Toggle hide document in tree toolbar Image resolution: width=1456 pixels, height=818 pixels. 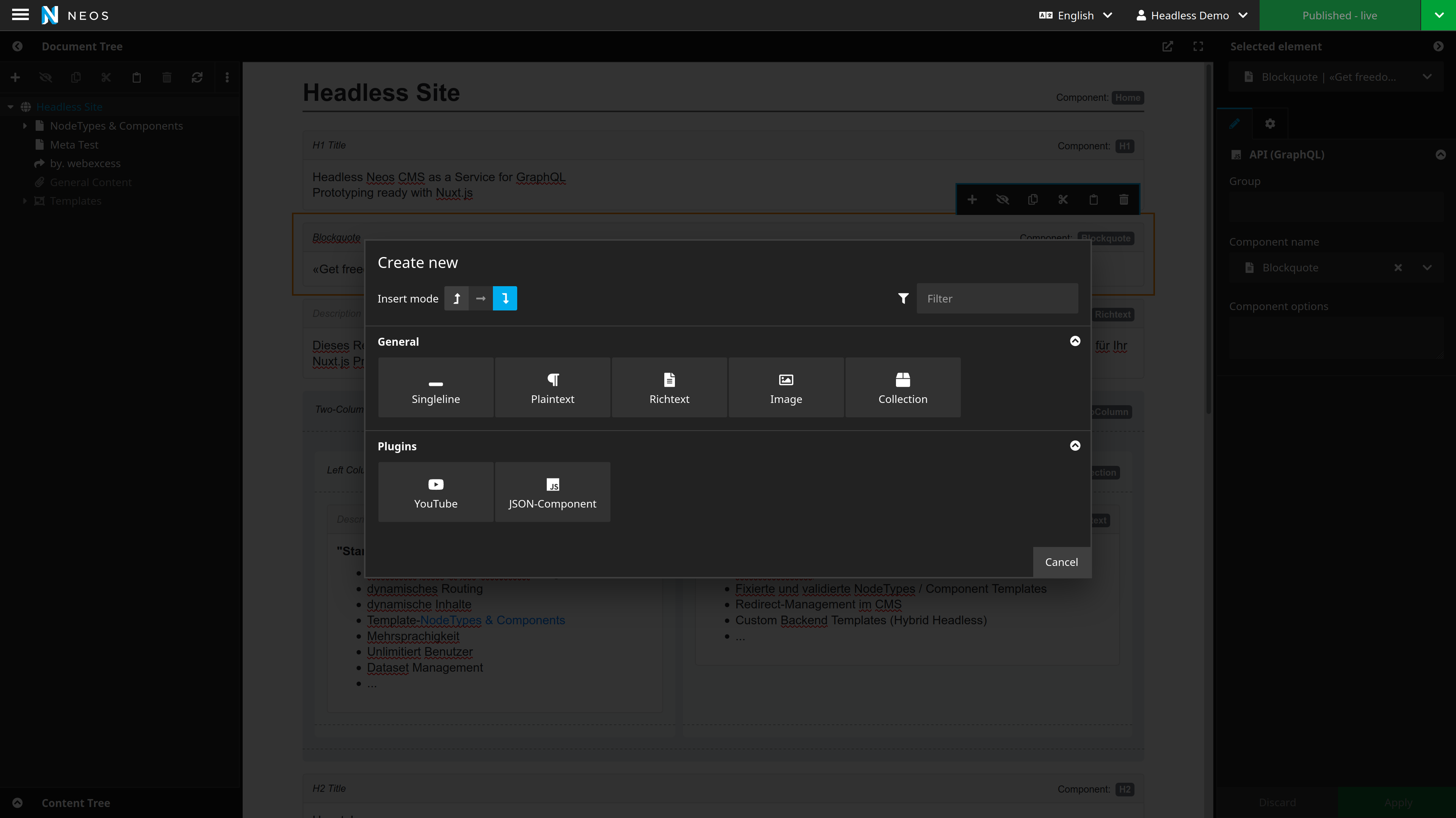point(45,77)
